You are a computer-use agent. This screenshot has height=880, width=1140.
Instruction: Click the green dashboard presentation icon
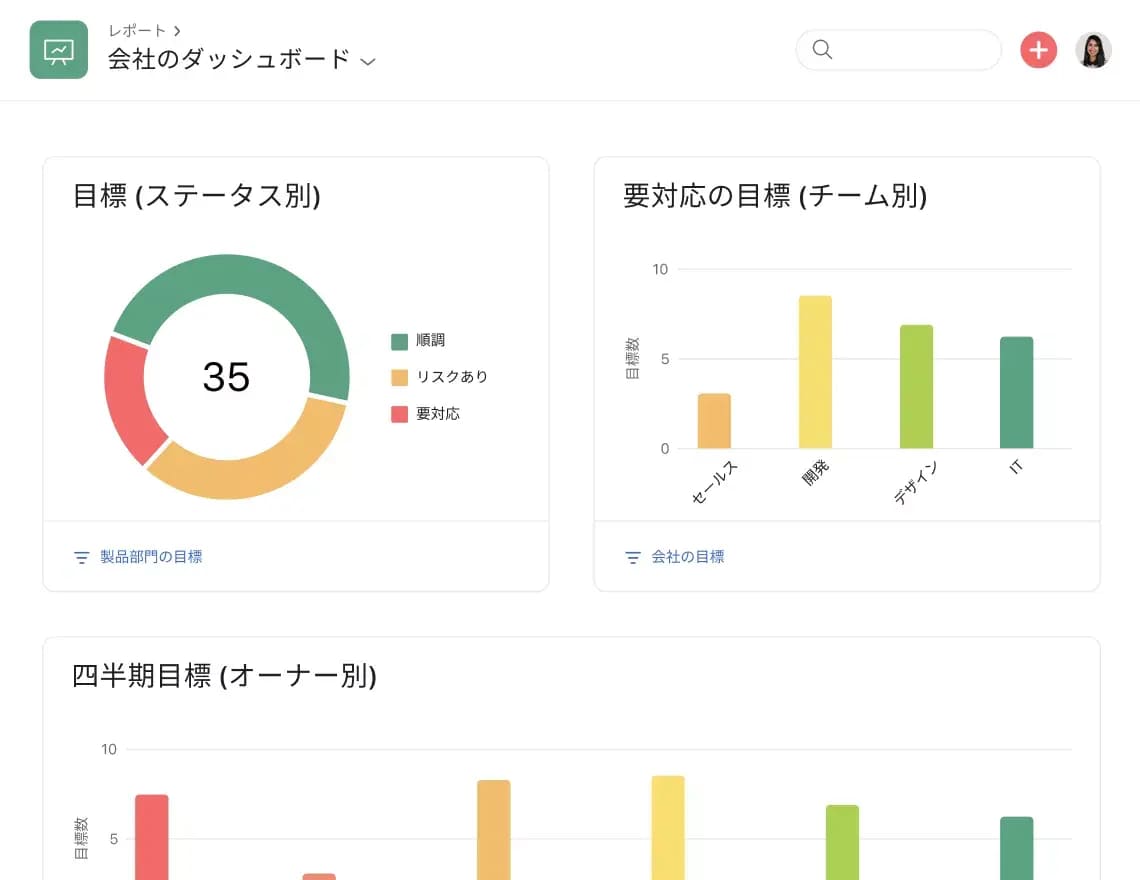point(59,49)
